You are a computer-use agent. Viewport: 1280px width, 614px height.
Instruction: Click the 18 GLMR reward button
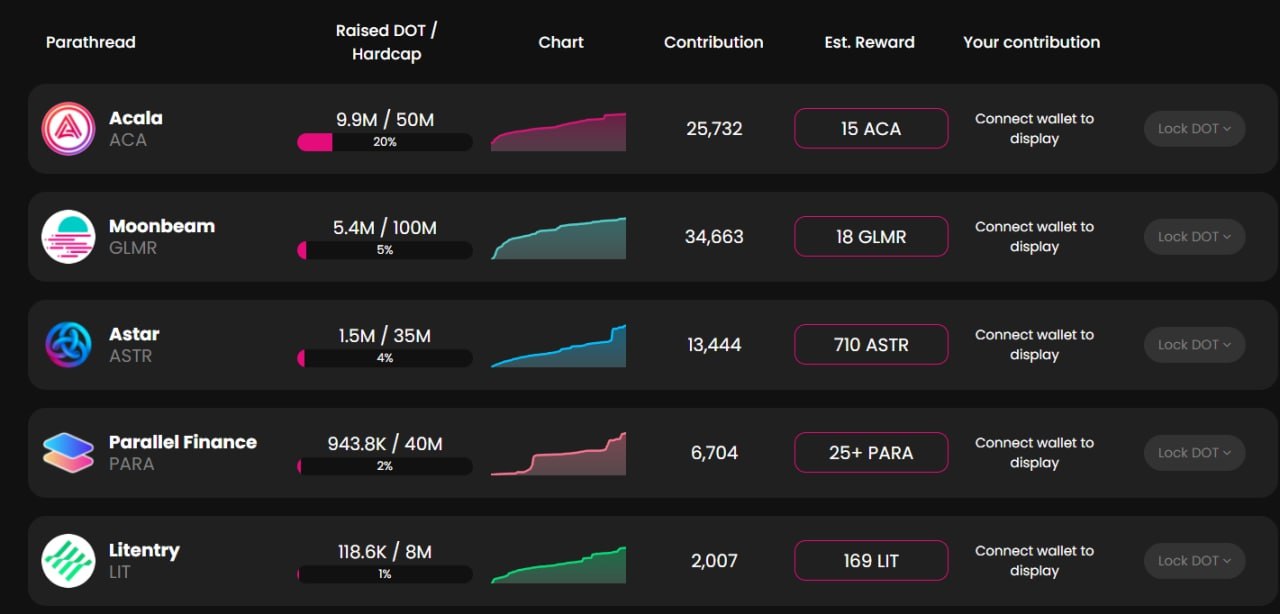871,237
